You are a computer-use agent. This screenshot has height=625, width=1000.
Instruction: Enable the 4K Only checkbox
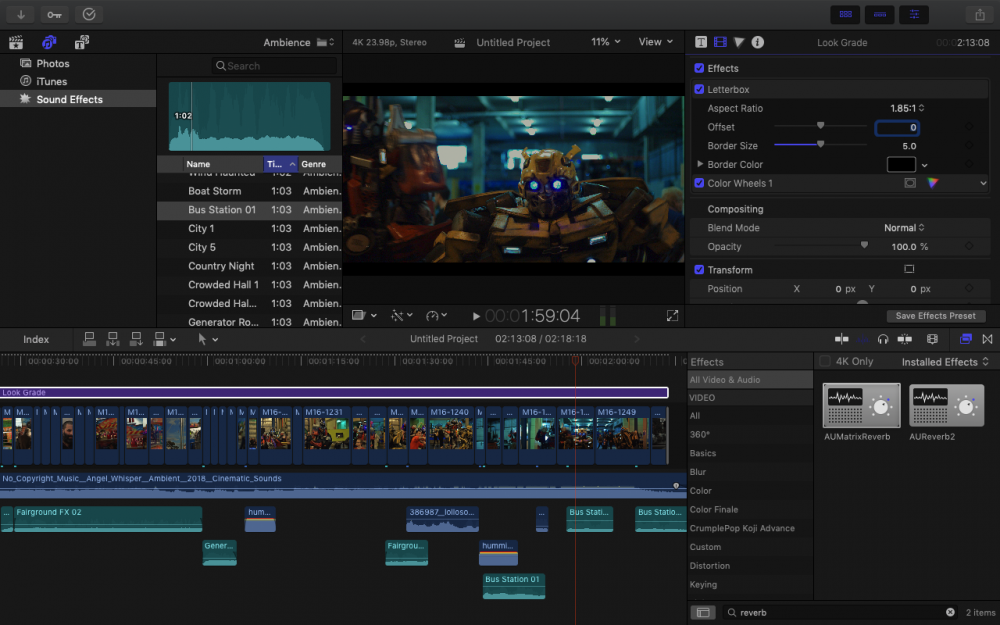(825, 361)
